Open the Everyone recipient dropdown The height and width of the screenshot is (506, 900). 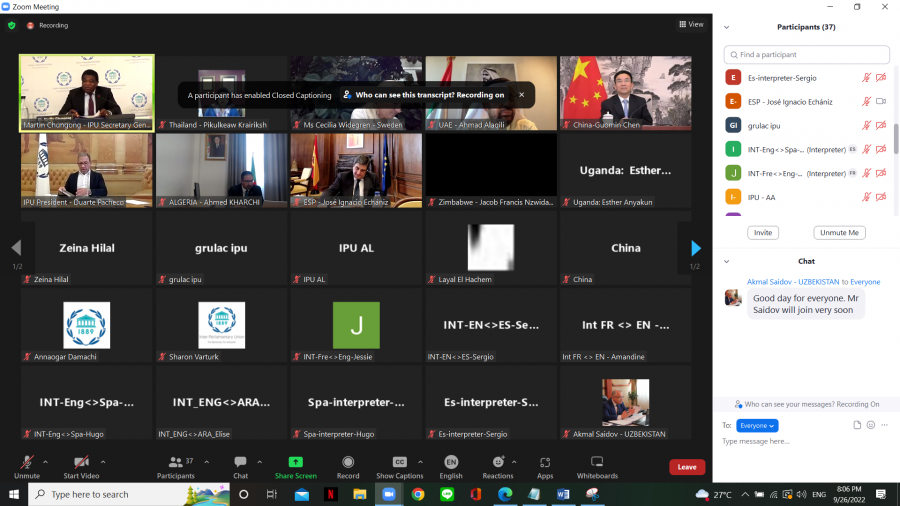click(757, 425)
